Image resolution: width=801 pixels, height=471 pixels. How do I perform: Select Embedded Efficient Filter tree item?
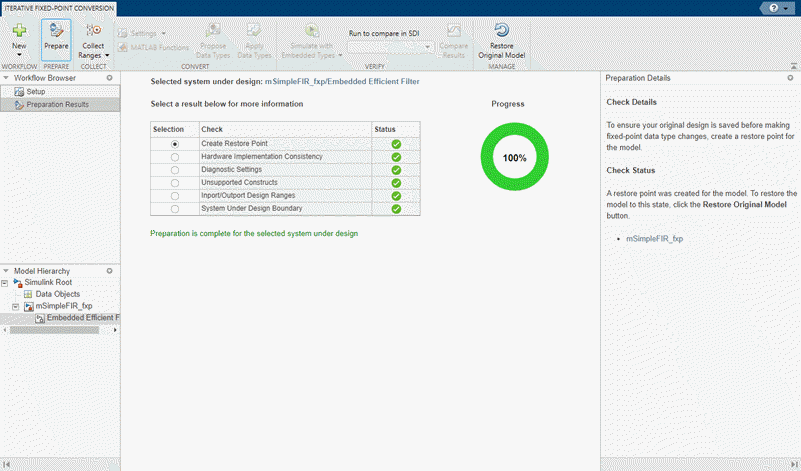83,317
